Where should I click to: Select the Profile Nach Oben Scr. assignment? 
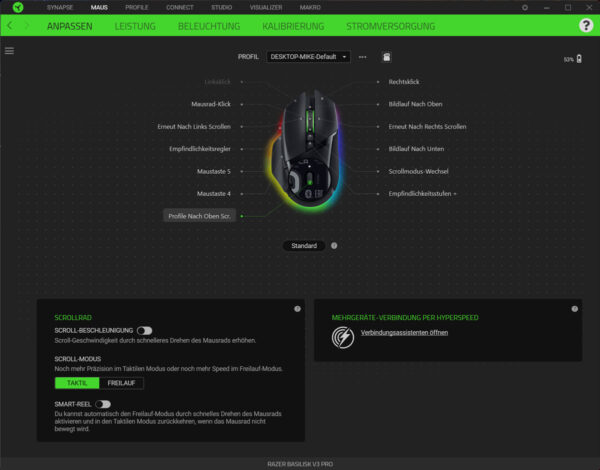coord(200,215)
